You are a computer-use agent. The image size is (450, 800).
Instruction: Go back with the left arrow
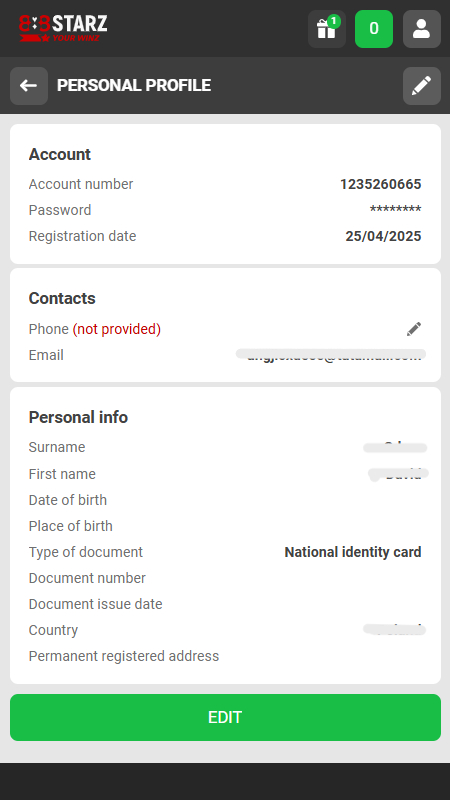[x=29, y=86]
